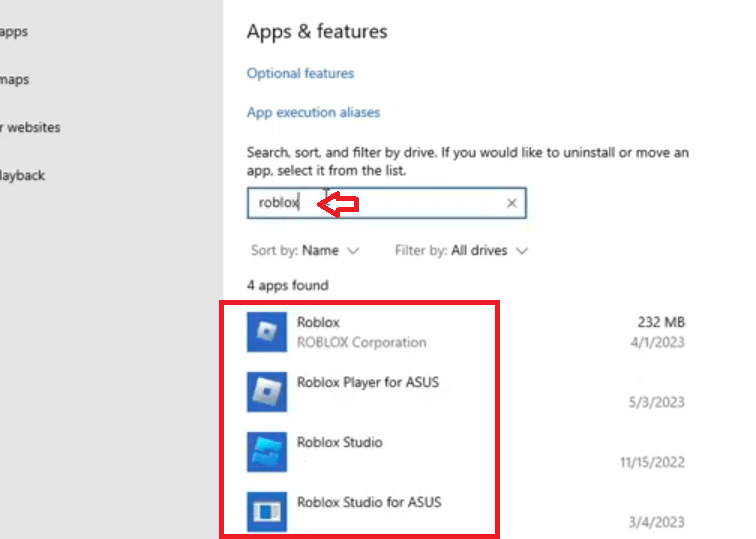Click the 4/1/2023 install date
756x539 pixels.
click(657, 342)
